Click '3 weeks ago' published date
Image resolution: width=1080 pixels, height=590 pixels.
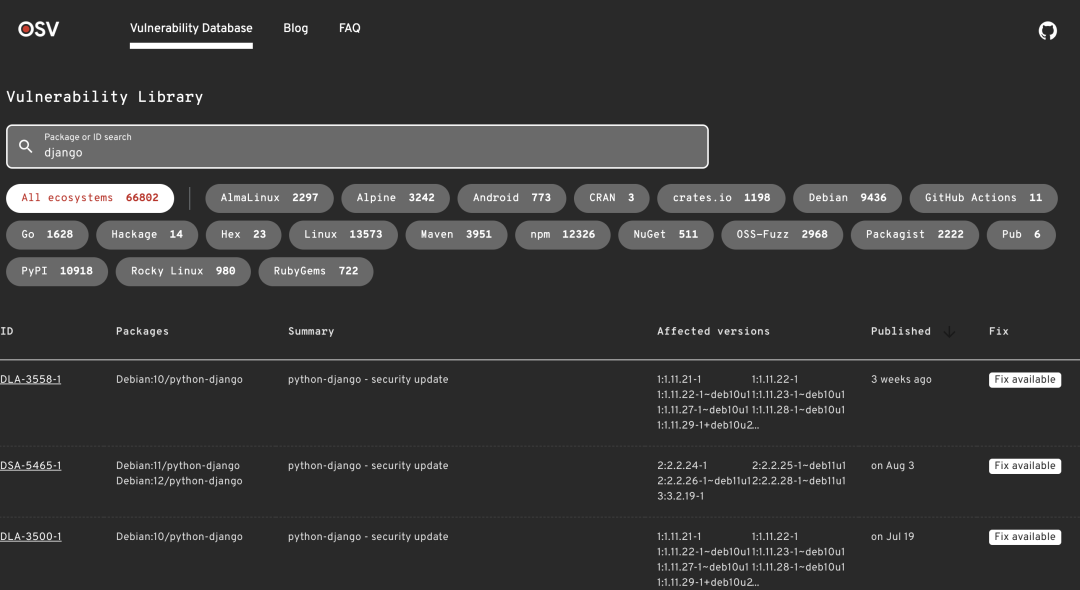point(901,379)
